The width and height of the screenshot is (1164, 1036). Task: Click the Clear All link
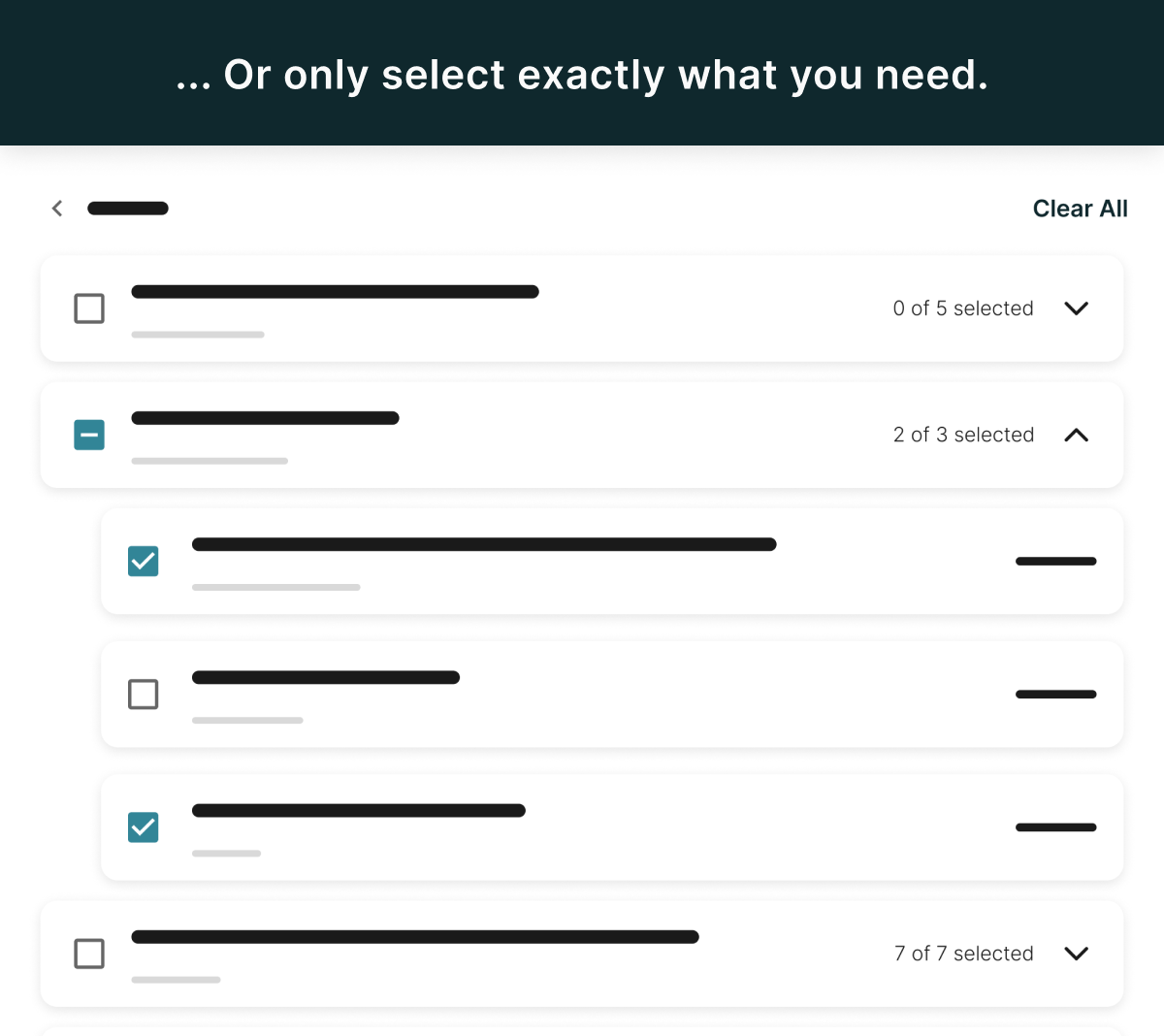[x=1080, y=208]
